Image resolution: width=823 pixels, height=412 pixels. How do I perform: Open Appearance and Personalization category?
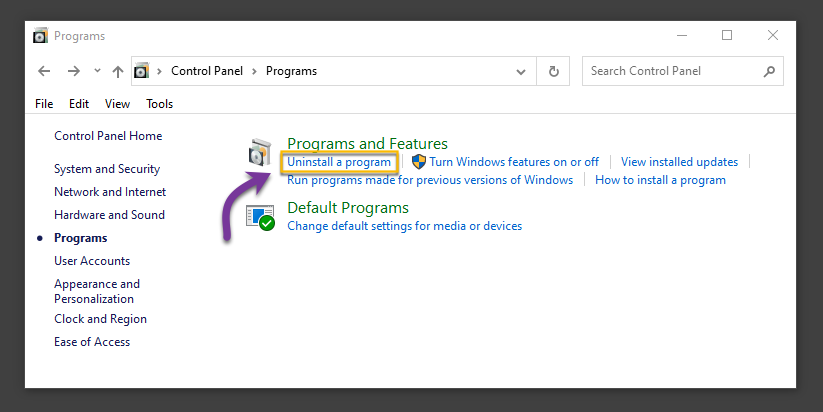pos(97,291)
